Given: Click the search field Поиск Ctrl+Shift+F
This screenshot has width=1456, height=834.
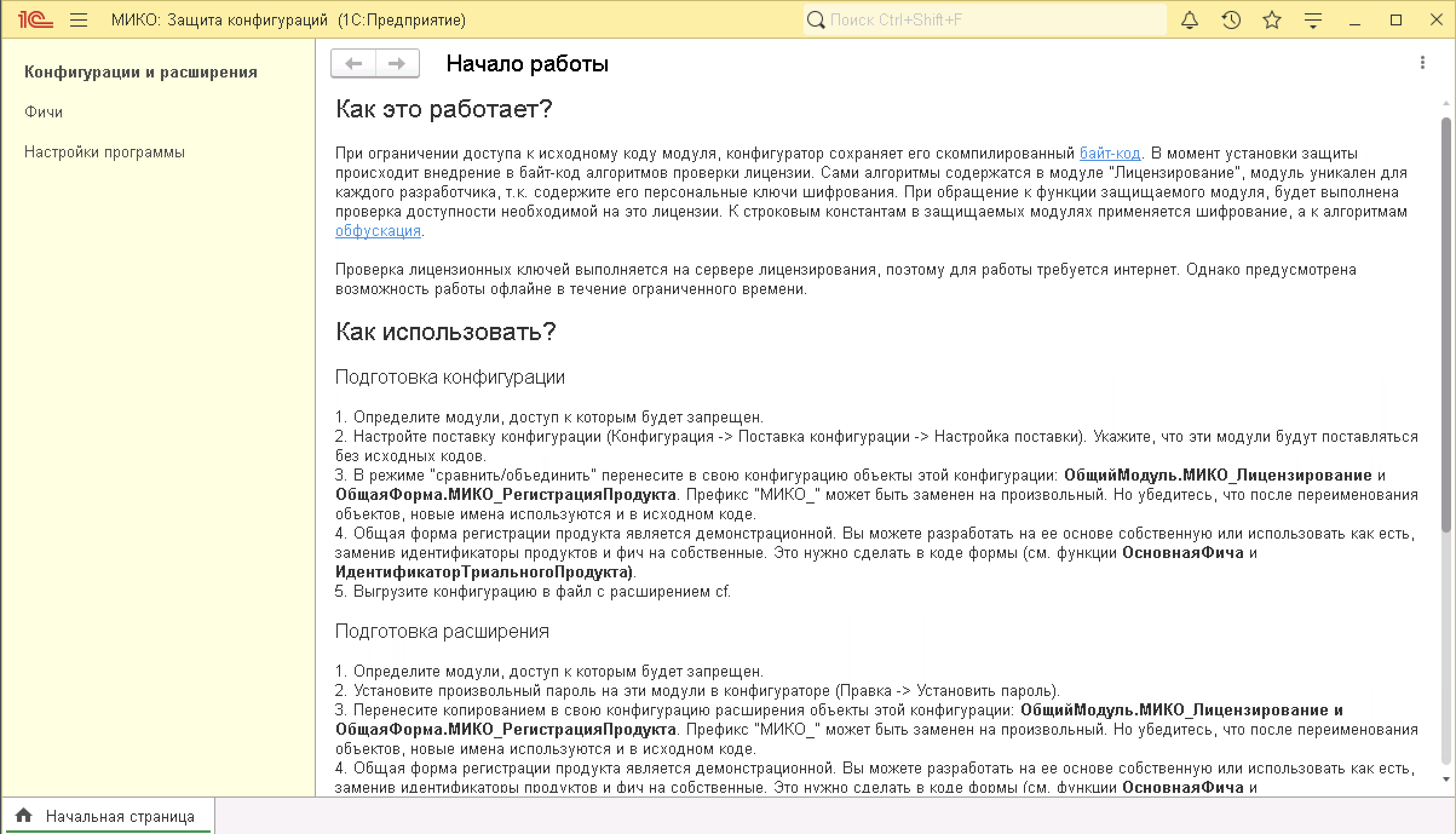Looking at the screenshot, I should click(984, 20).
